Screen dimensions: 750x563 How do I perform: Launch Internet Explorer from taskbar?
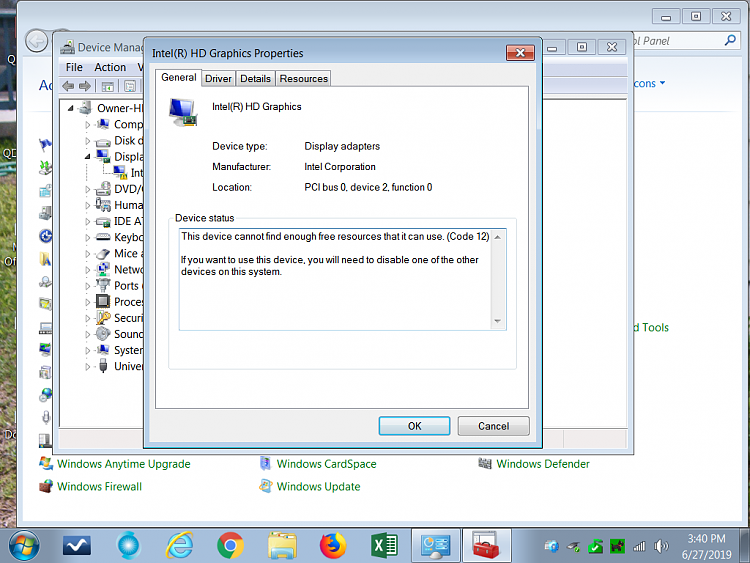(179, 545)
